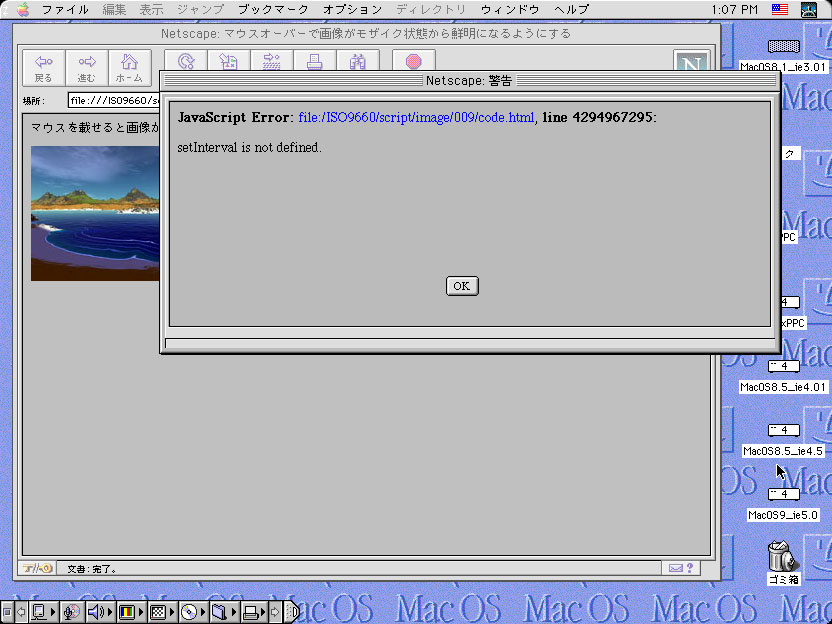
Task: Click the "文書: 完了。" status bar text
Action: tap(92, 569)
